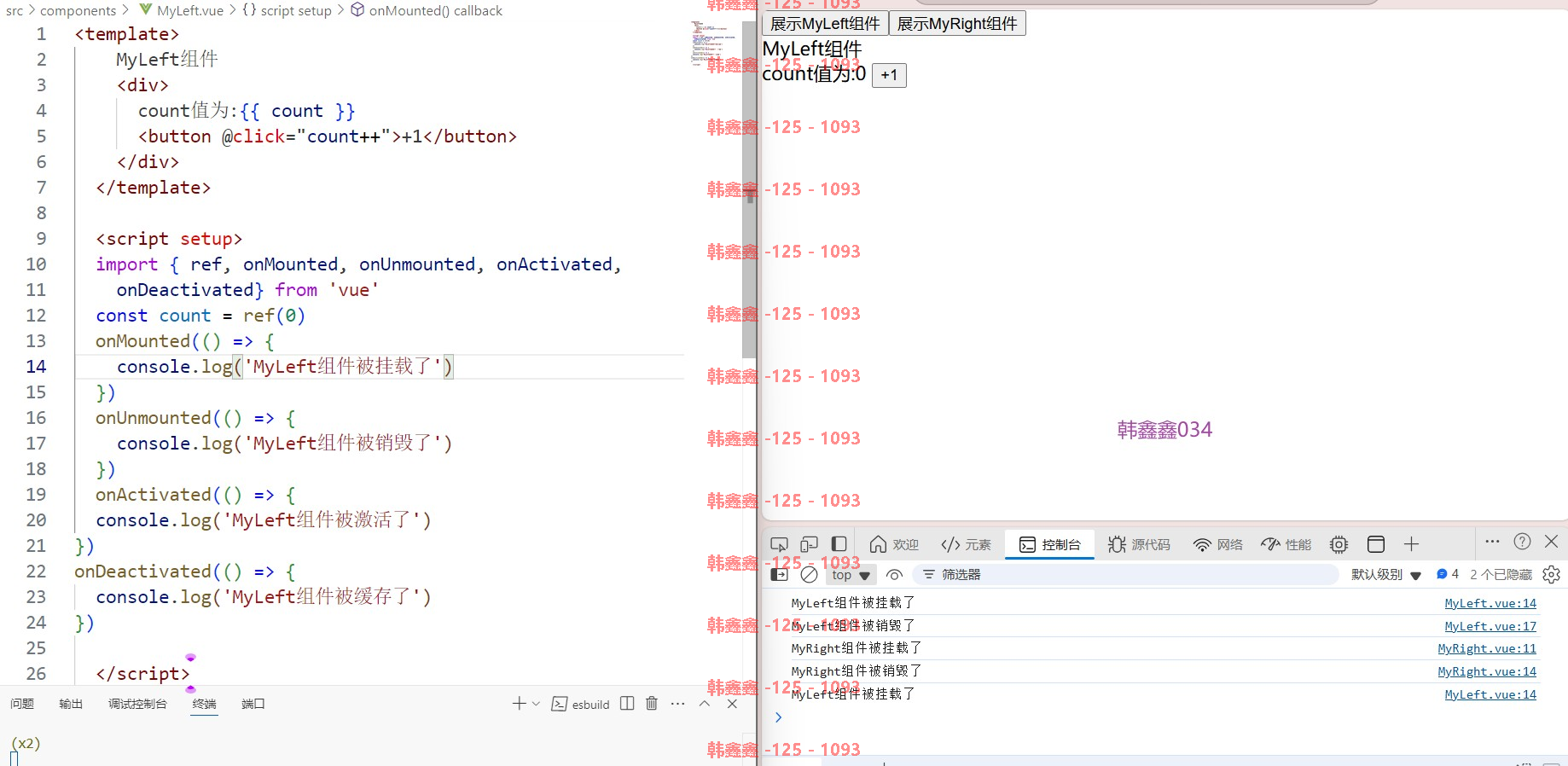Toggle the console sidebar icon

pyautogui.click(x=779, y=575)
